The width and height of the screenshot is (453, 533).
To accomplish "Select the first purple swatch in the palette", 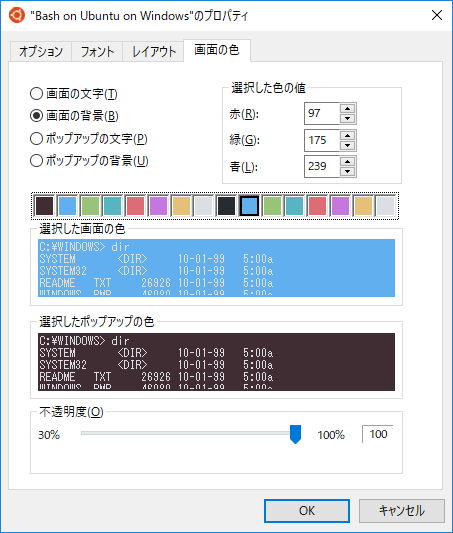I will [x=158, y=206].
